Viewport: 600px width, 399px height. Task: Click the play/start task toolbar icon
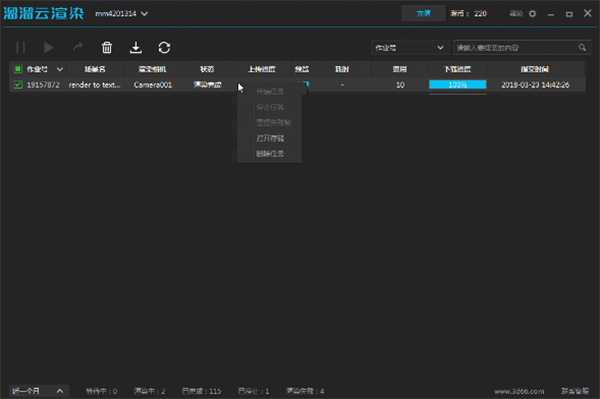click(49, 47)
